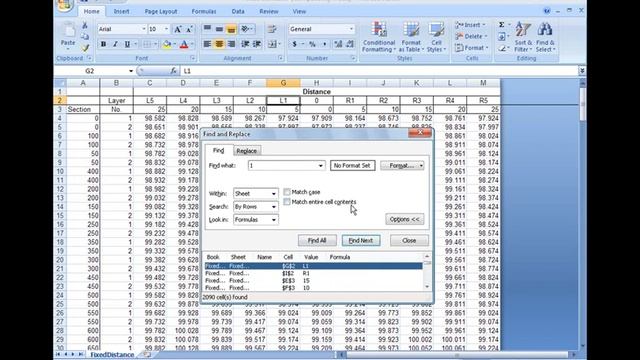Click the Shrink Font icon
640x360 pixels.
pos(189,29)
